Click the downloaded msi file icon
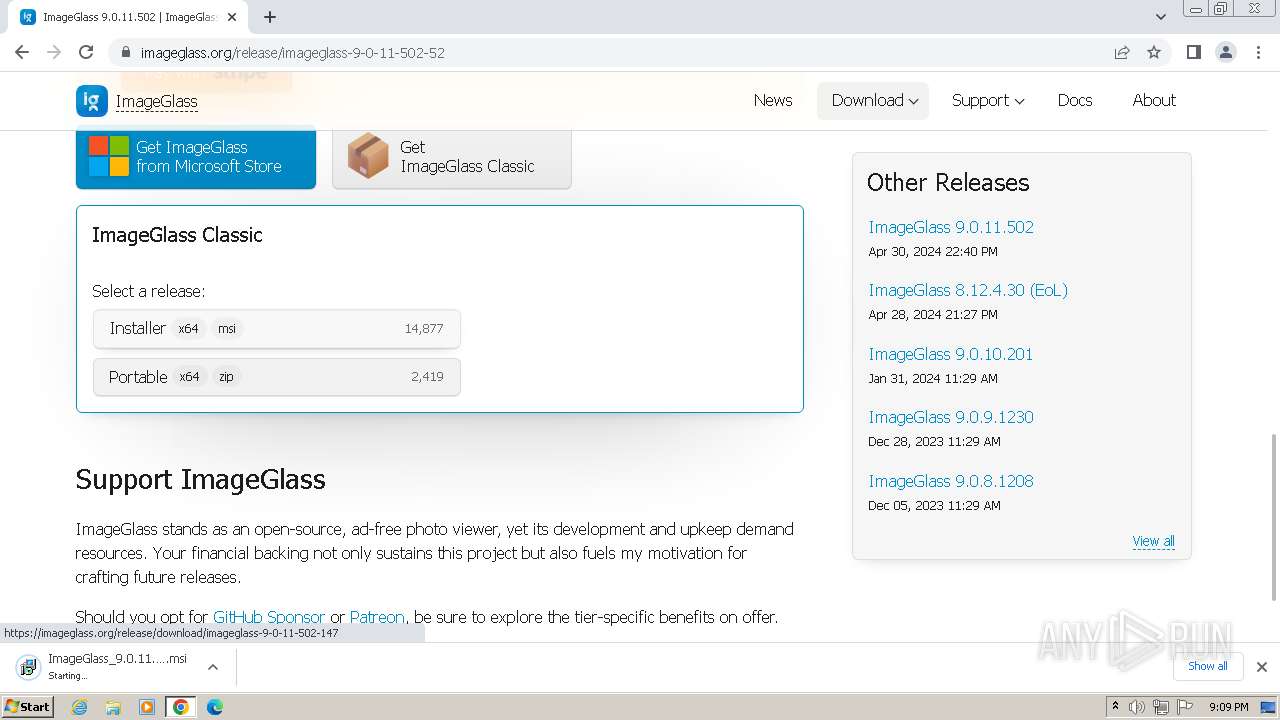 point(28,667)
